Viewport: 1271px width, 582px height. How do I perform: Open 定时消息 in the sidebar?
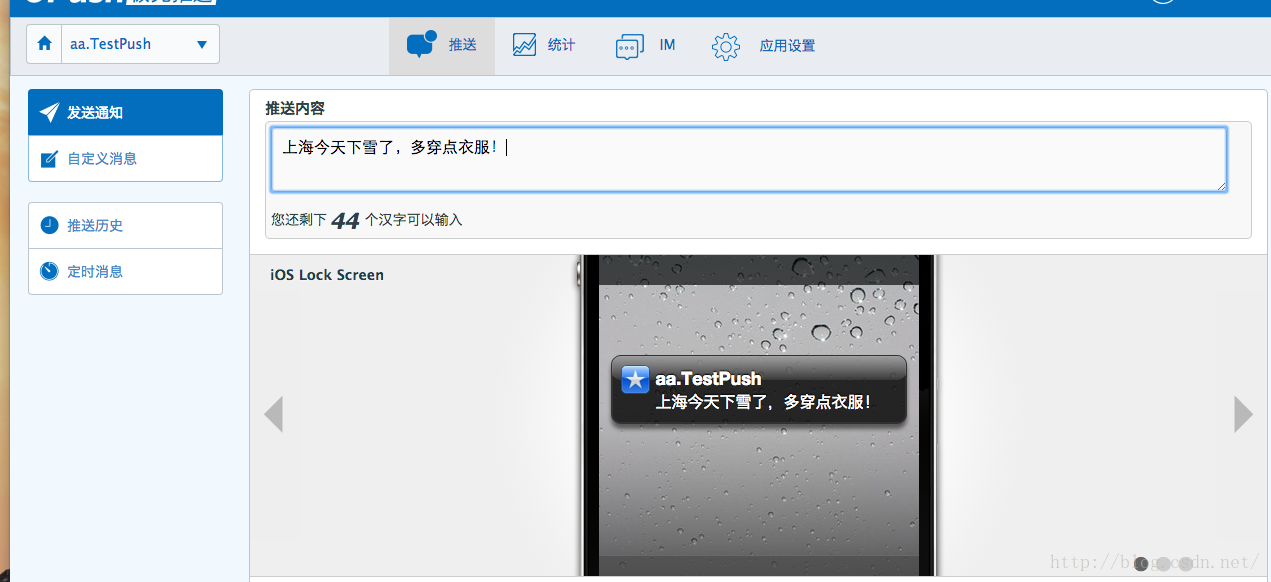coord(125,271)
